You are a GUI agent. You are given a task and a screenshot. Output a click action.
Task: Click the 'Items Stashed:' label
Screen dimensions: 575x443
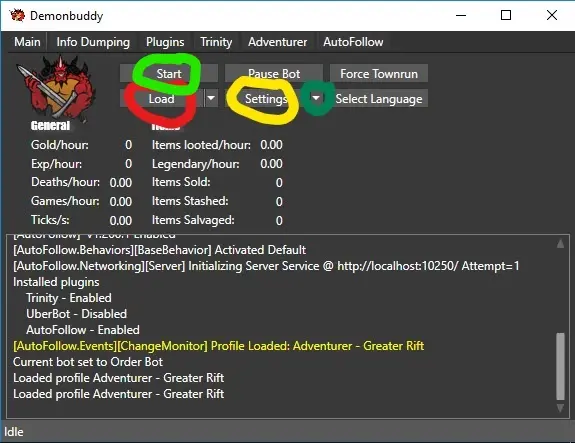pos(190,201)
